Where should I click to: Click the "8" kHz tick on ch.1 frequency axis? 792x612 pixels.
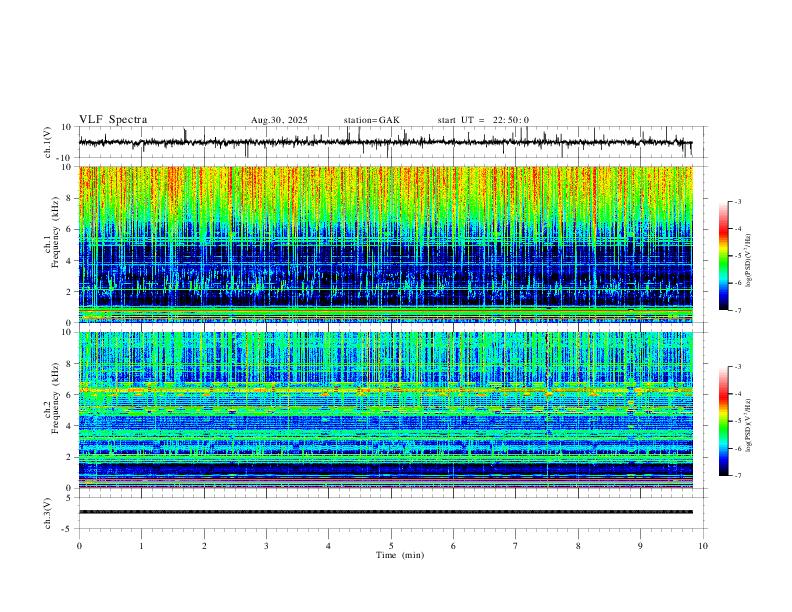tap(69, 198)
